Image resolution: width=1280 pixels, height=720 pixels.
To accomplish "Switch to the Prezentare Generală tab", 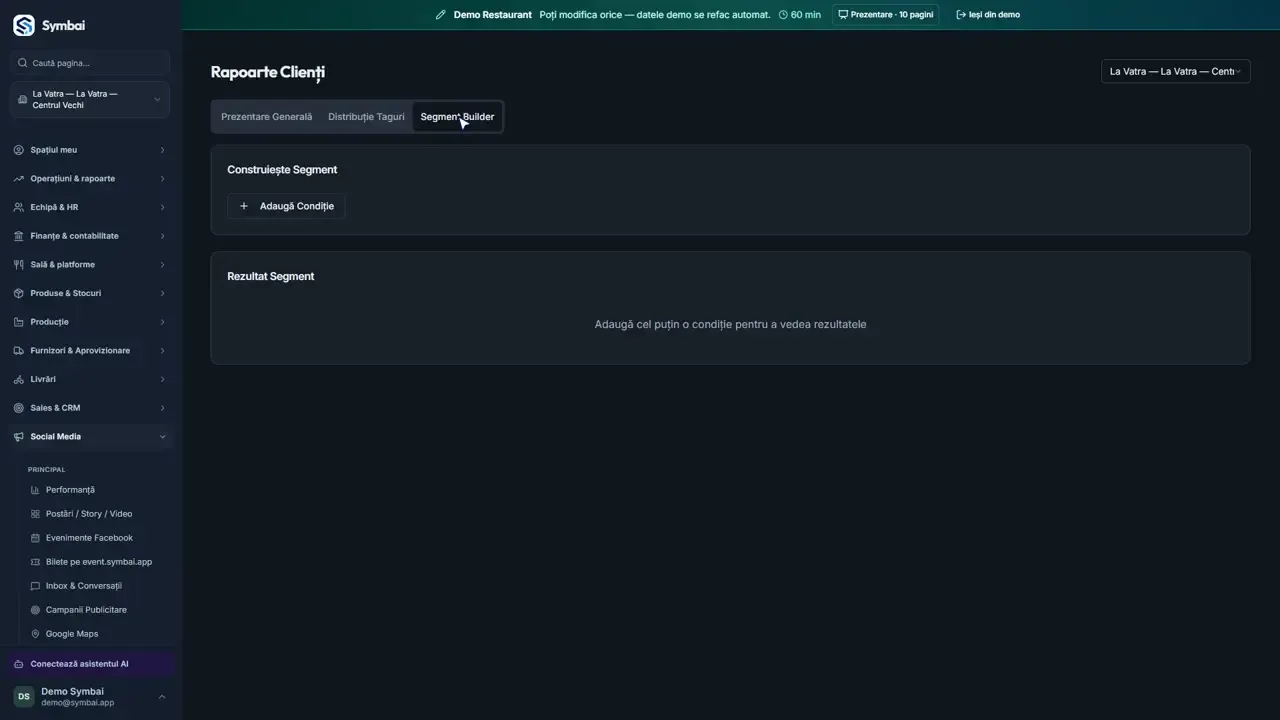I will click(x=266, y=117).
